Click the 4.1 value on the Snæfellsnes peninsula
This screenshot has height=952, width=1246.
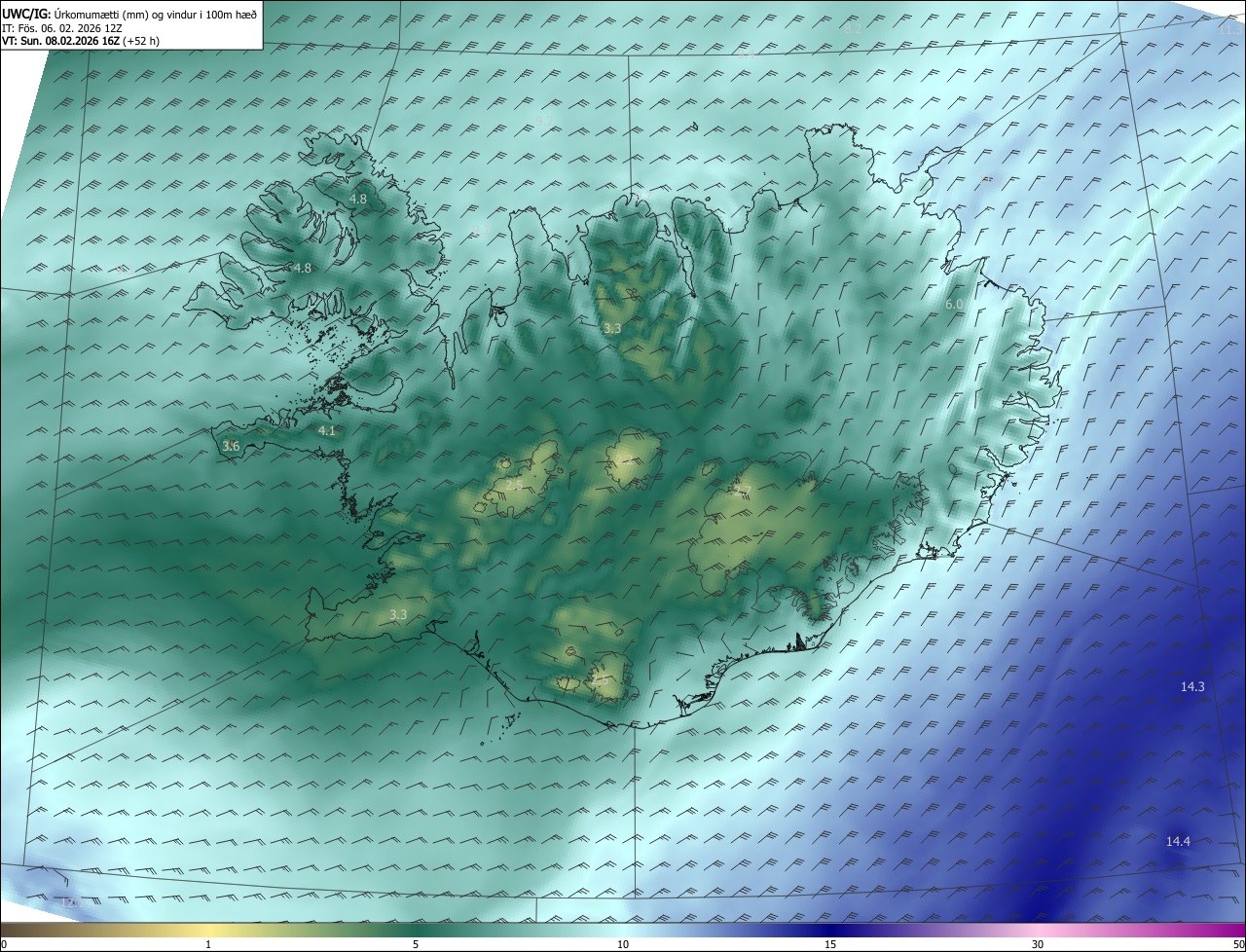click(327, 430)
